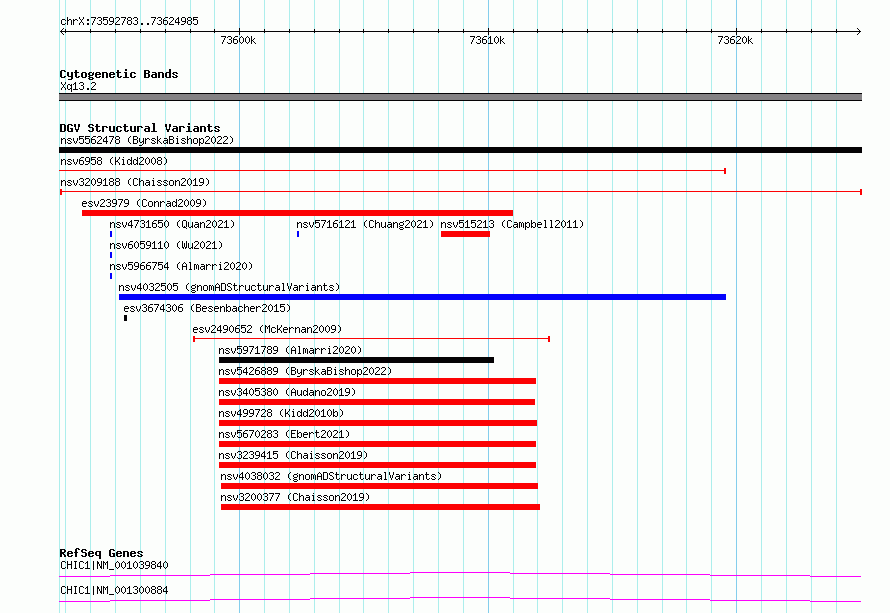The height and width of the screenshot is (613, 890).
Task: Click the nsv4731650 (Quan2021) label
Action: tap(172, 224)
